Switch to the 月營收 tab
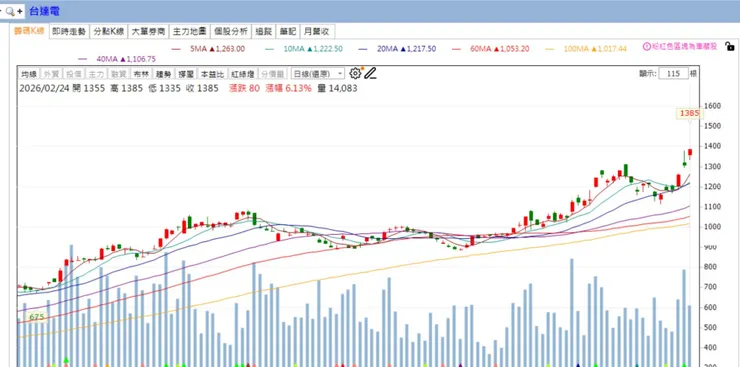740x367 pixels. click(x=317, y=32)
